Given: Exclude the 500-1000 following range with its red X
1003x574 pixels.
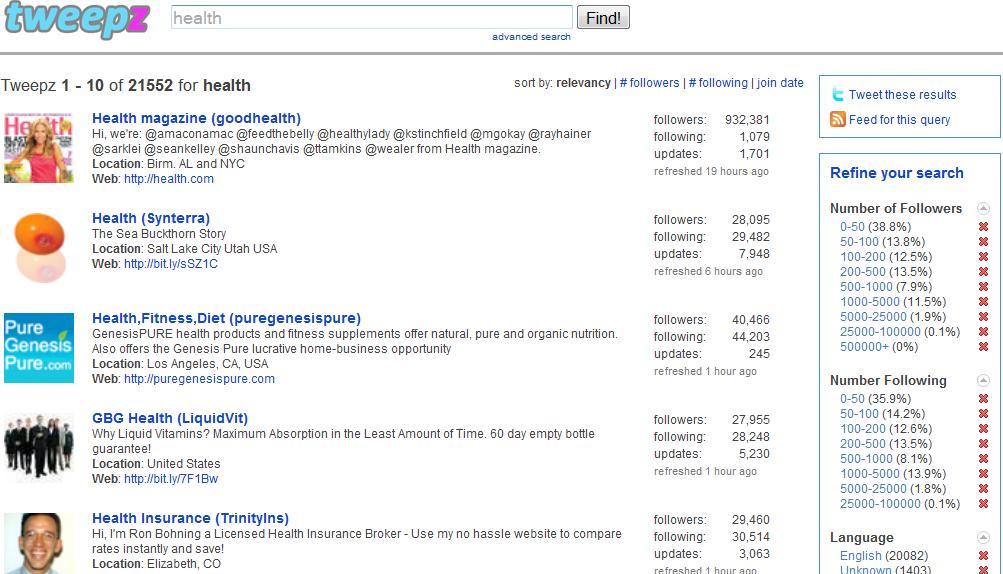Looking at the screenshot, I should coord(983,459).
